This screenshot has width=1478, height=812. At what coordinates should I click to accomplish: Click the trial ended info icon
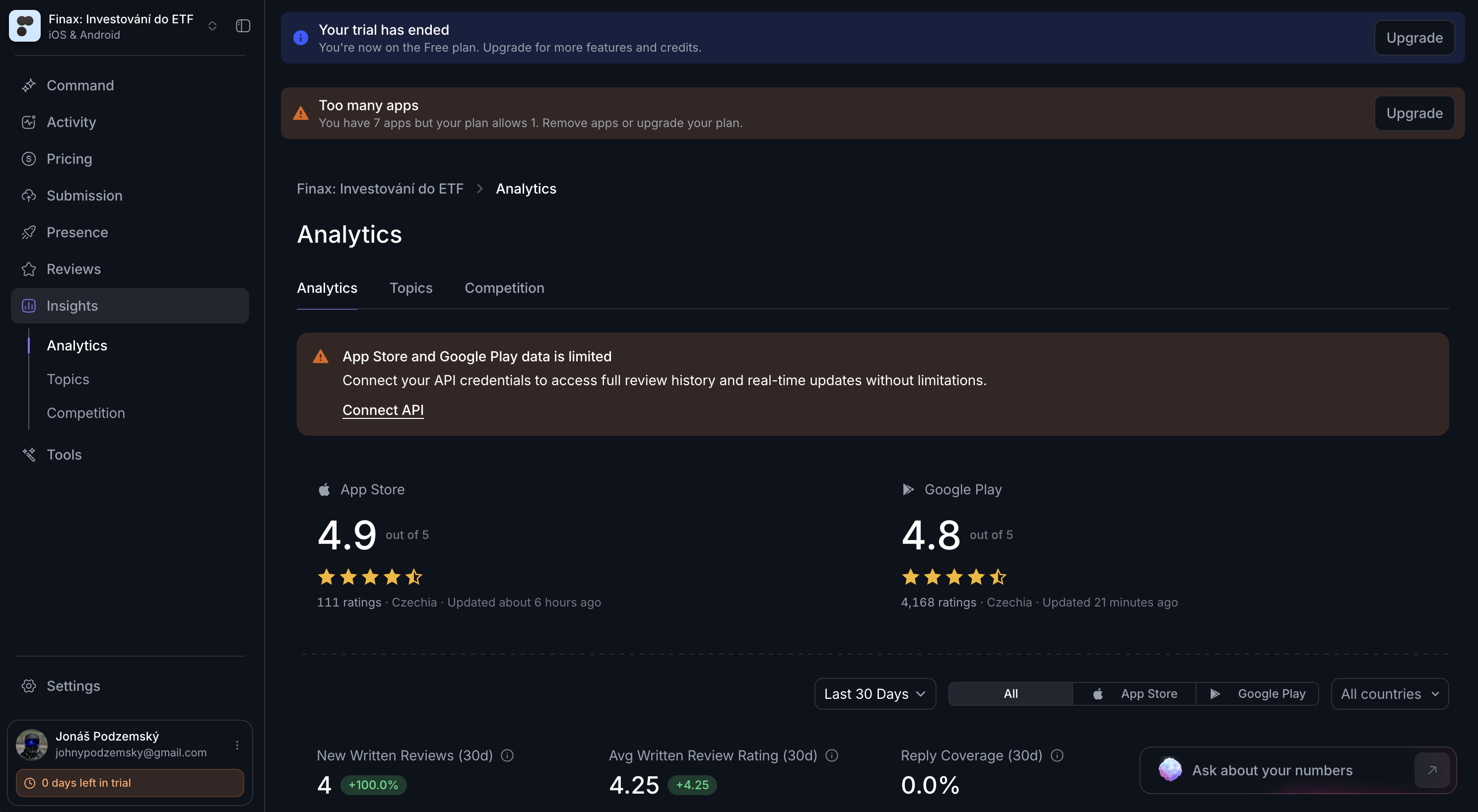pyautogui.click(x=301, y=38)
